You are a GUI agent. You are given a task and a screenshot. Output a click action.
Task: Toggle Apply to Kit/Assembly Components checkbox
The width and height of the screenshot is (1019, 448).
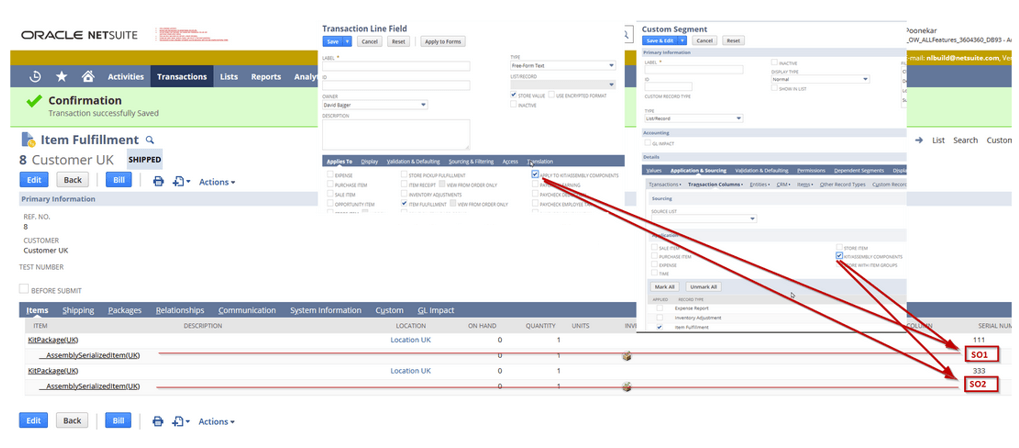coord(536,174)
